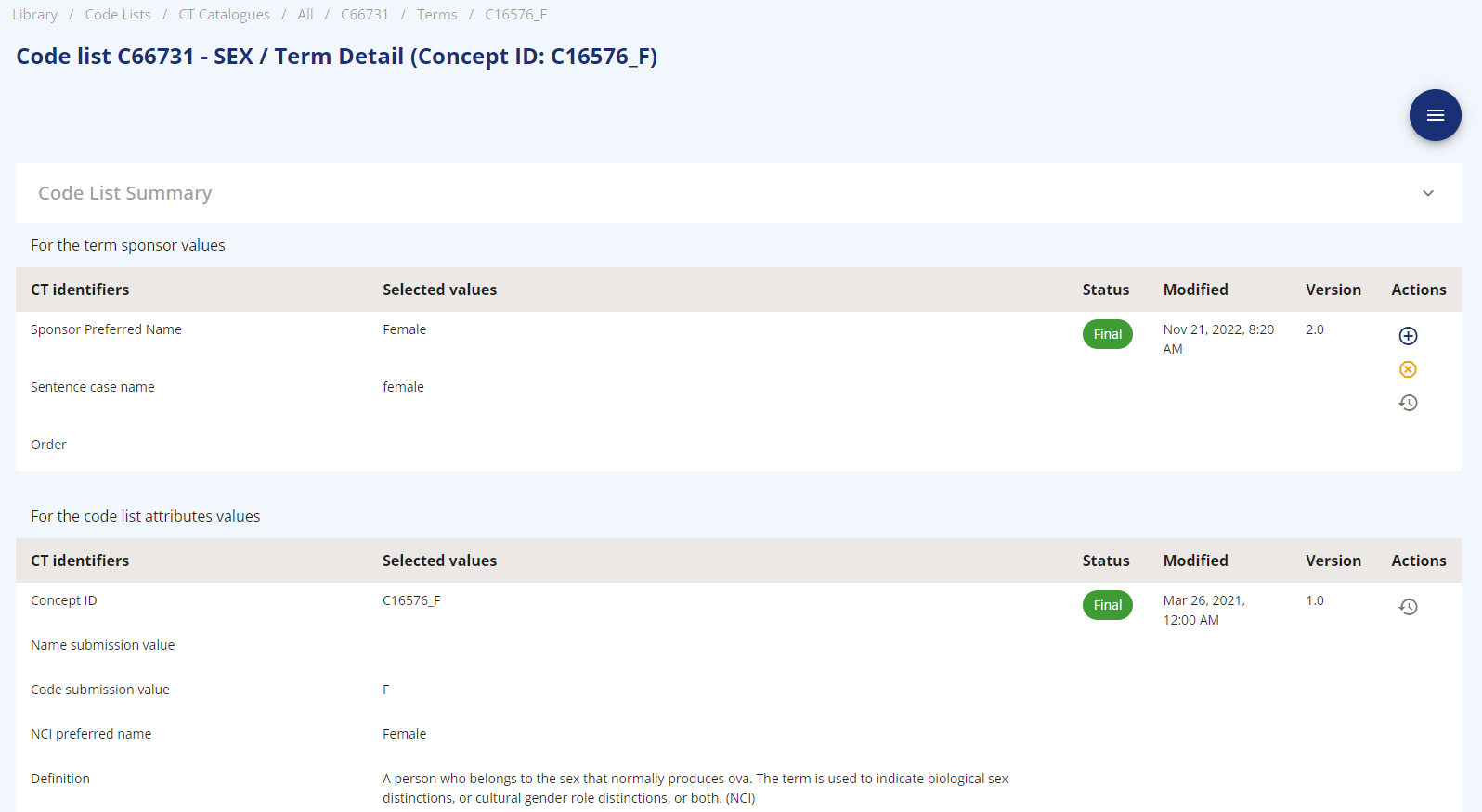Image resolution: width=1482 pixels, height=812 pixels.
Task: Click the orange inactivate icon in sponsor values
Action: (x=1408, y=369)
